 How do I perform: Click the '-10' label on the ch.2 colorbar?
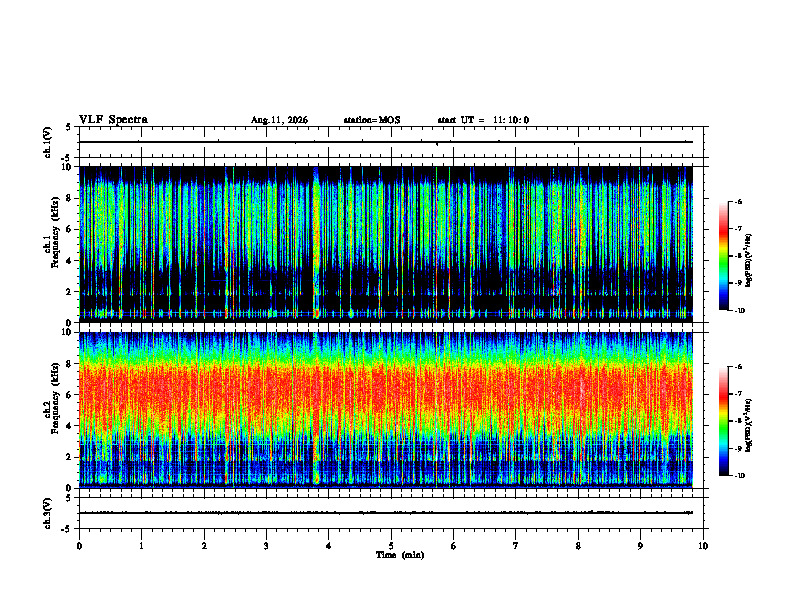coord(740,476)
